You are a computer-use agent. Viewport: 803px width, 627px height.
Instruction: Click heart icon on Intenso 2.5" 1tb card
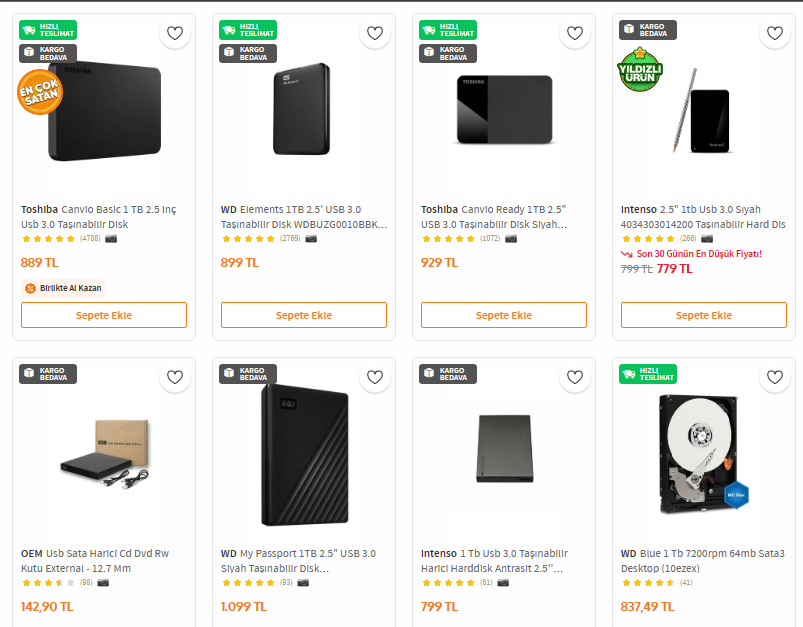click(x=775, y=34)
